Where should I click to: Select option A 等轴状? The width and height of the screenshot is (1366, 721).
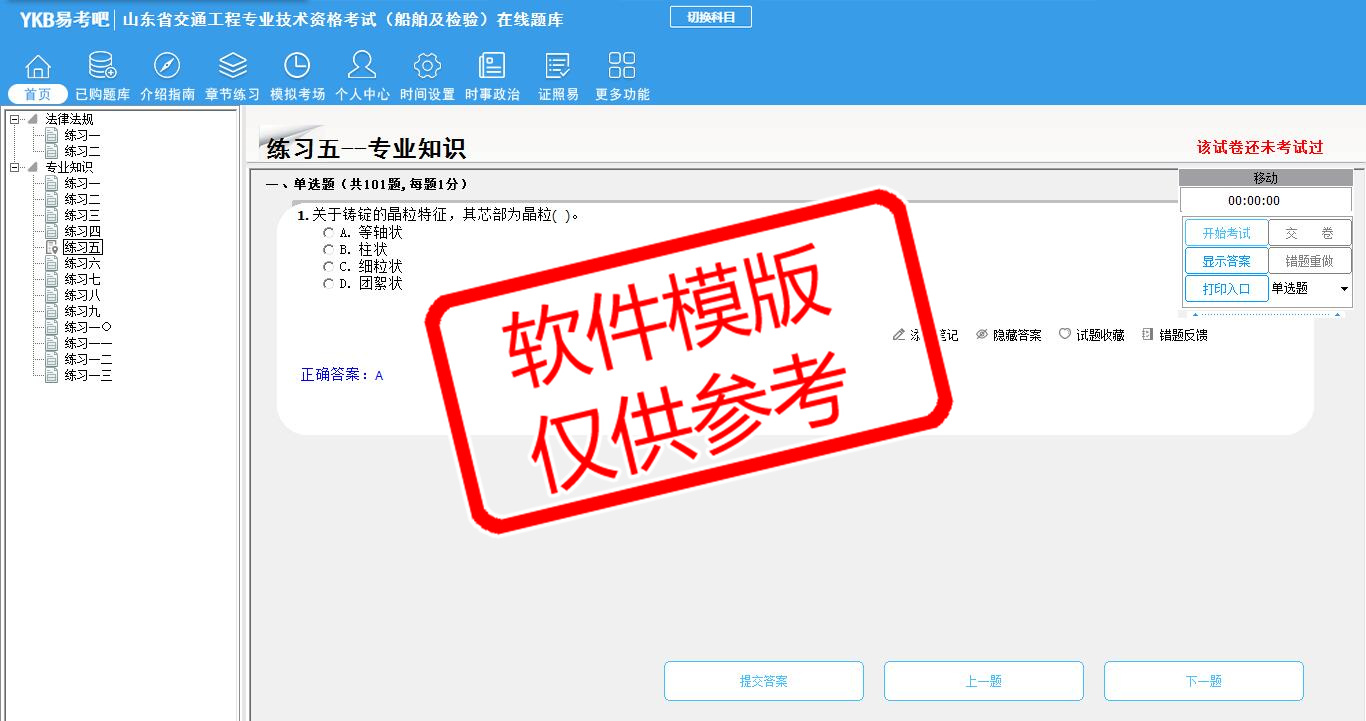(328, 233)
